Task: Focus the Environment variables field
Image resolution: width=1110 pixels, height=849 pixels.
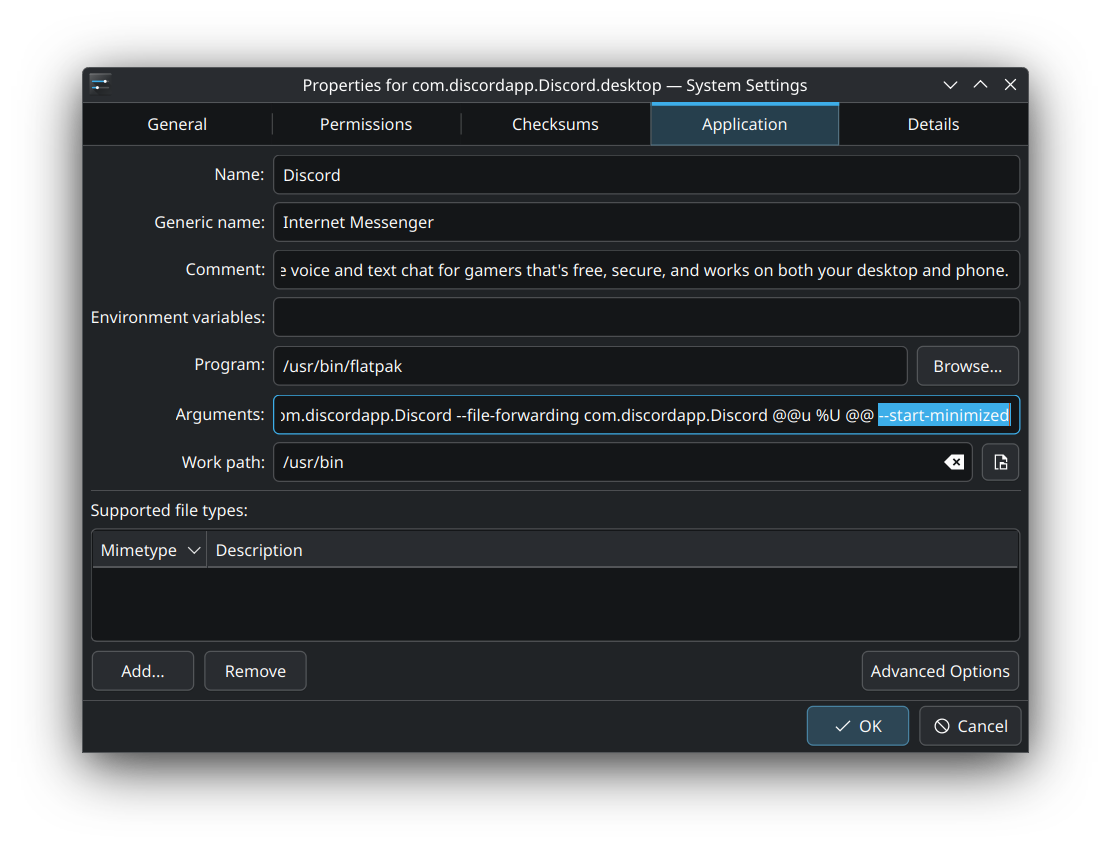Action: (646, 317)
